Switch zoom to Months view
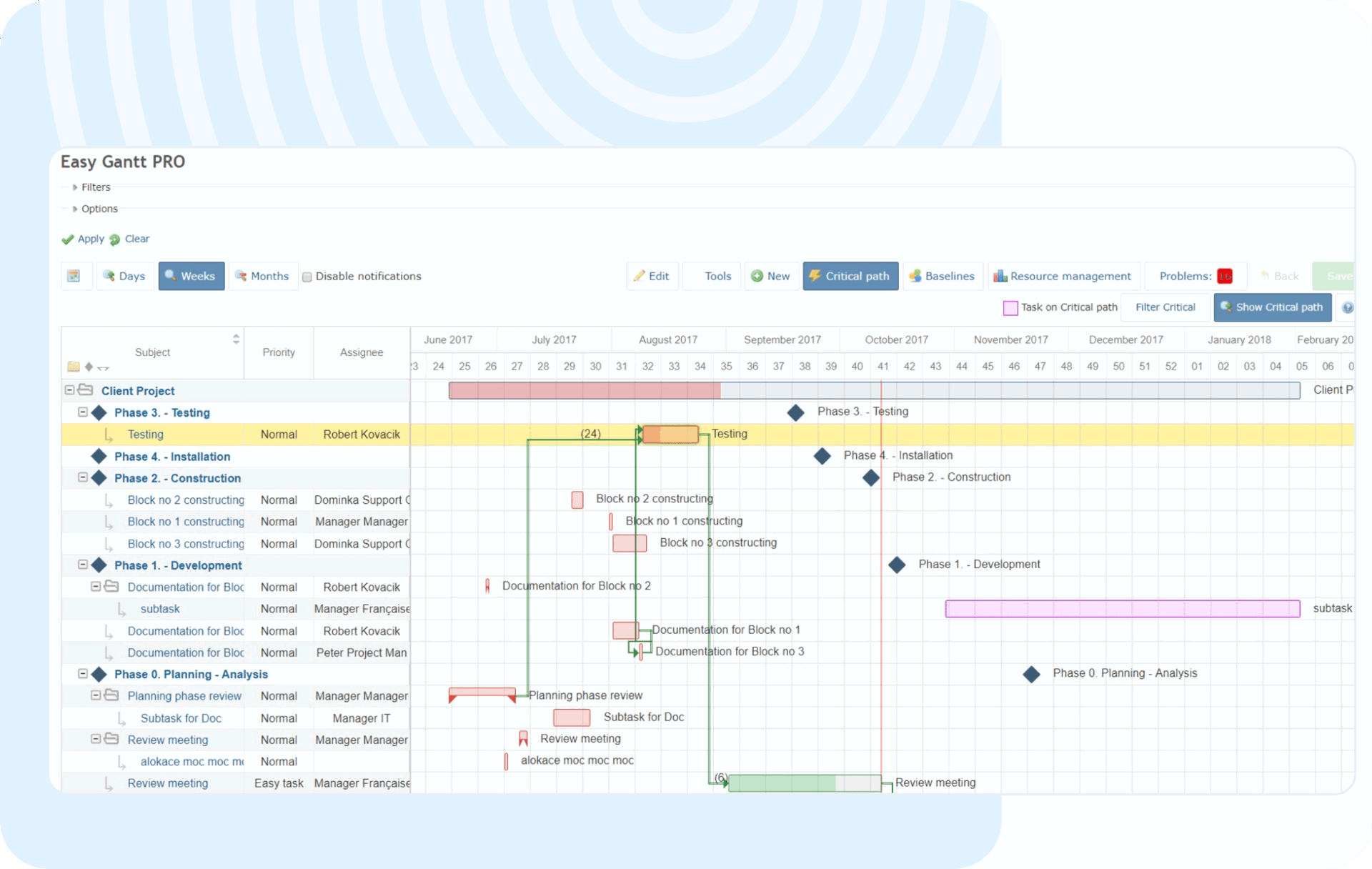The width and height of the screenshot is (1372, 869). [262, 276]
